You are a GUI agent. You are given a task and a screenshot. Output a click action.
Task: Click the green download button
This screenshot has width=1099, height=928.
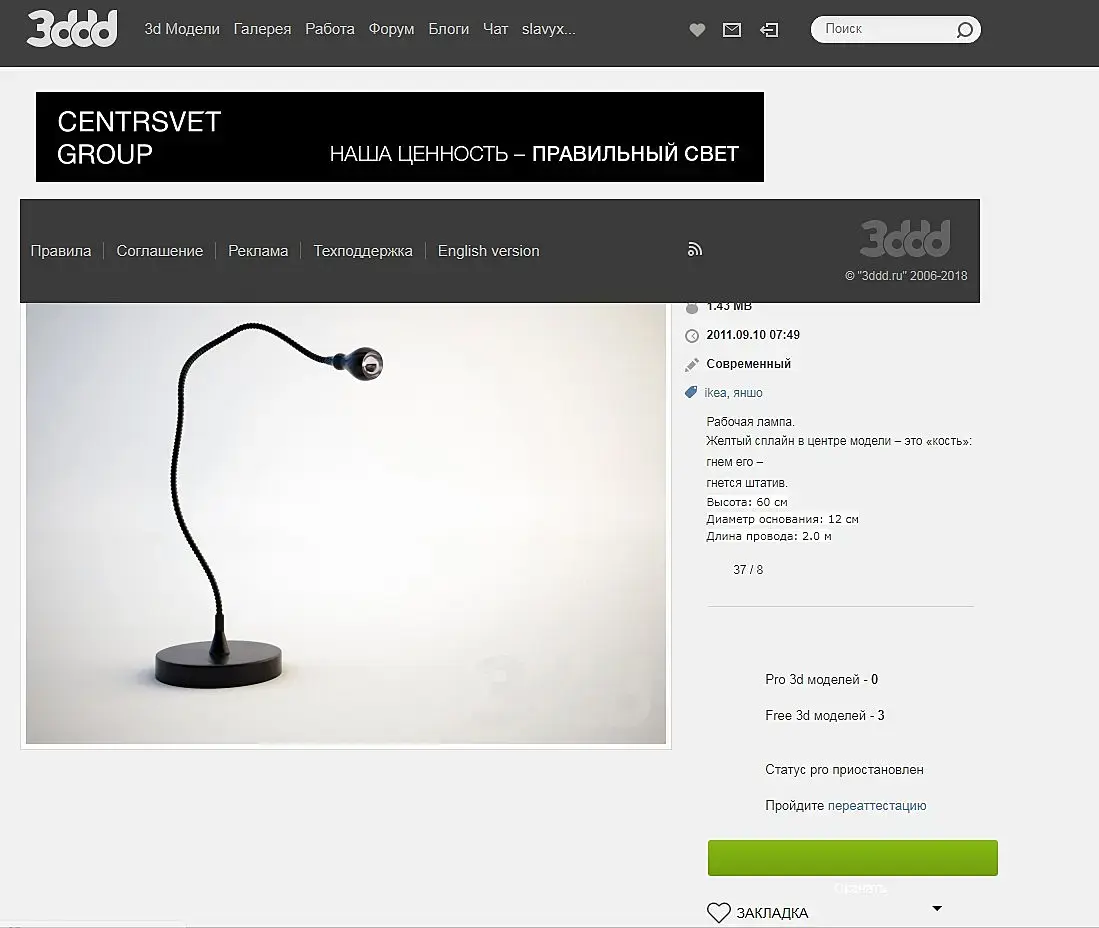[x=852, y=858]
